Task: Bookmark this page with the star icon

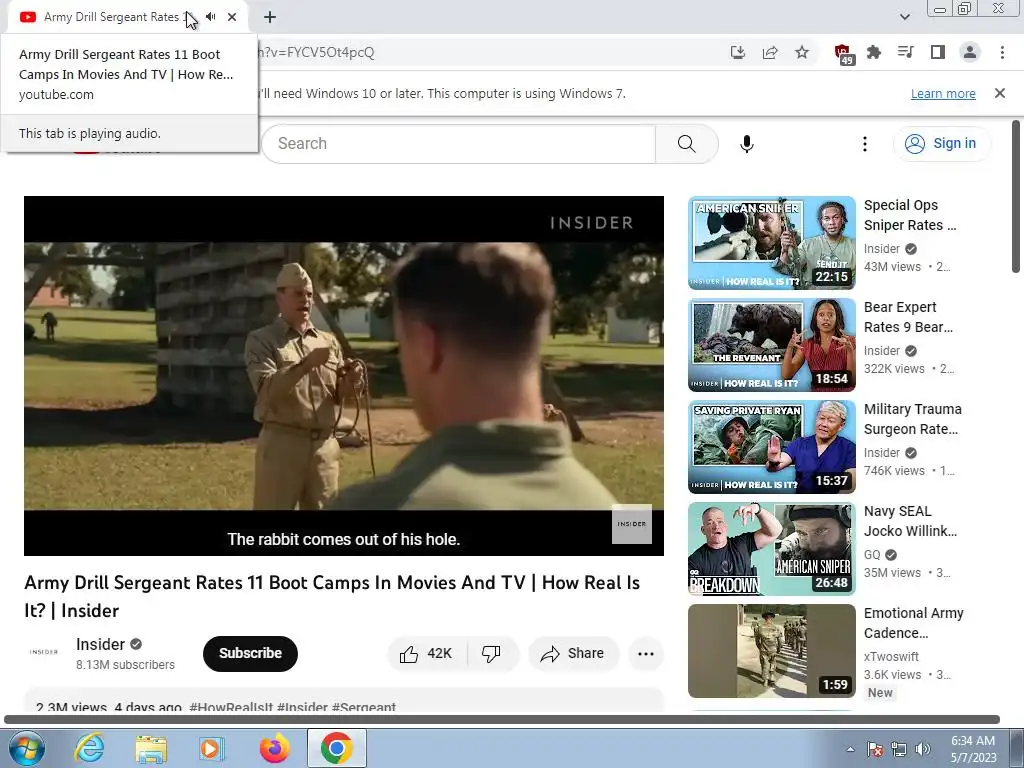Action: [x=802, y=52]
